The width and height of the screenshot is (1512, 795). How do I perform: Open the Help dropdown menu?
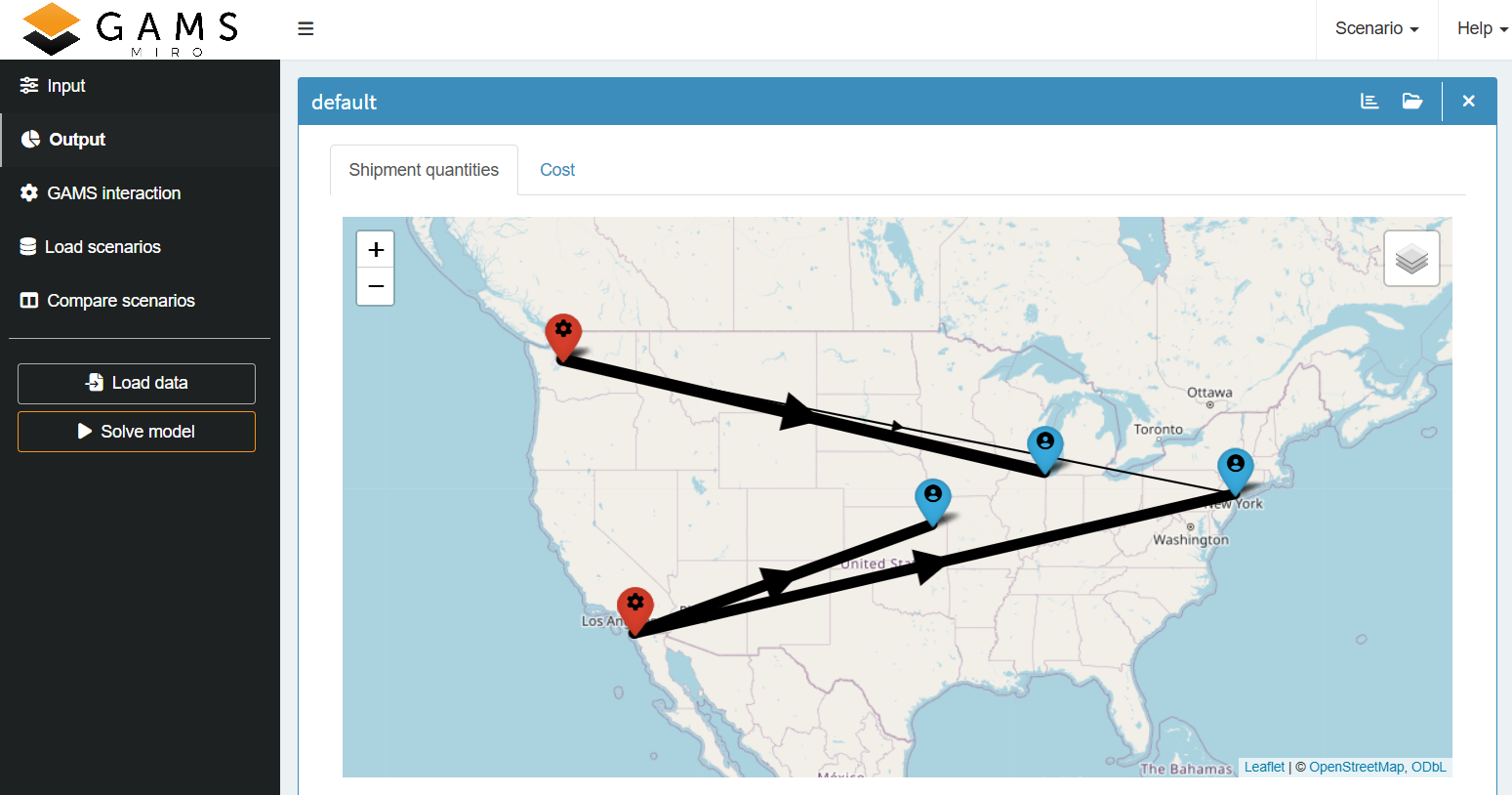(x=1480, y=28)
